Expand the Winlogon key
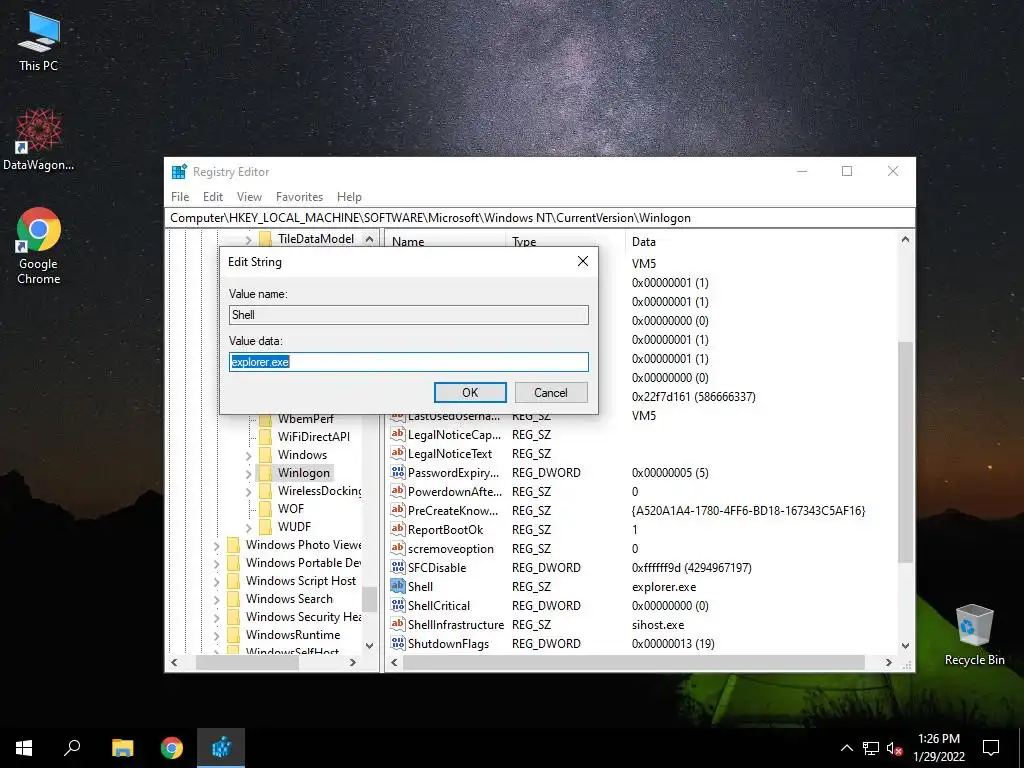 (248, 473)
